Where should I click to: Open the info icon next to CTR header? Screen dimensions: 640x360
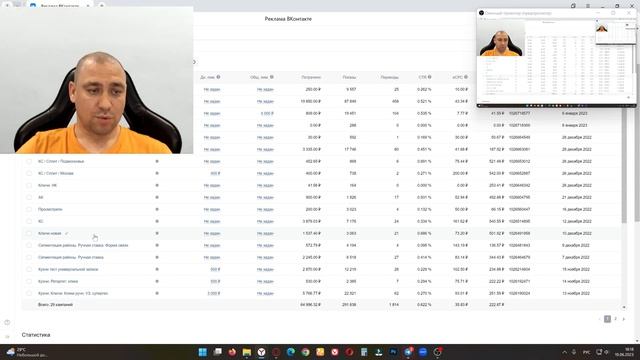pos(429,77)
